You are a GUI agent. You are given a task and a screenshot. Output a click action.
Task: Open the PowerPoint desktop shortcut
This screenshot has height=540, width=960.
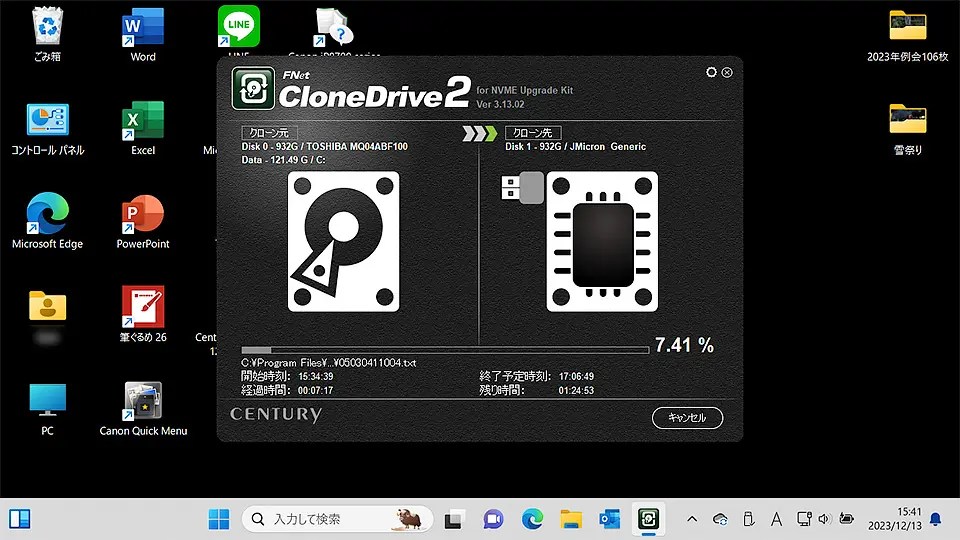(143, 221)
